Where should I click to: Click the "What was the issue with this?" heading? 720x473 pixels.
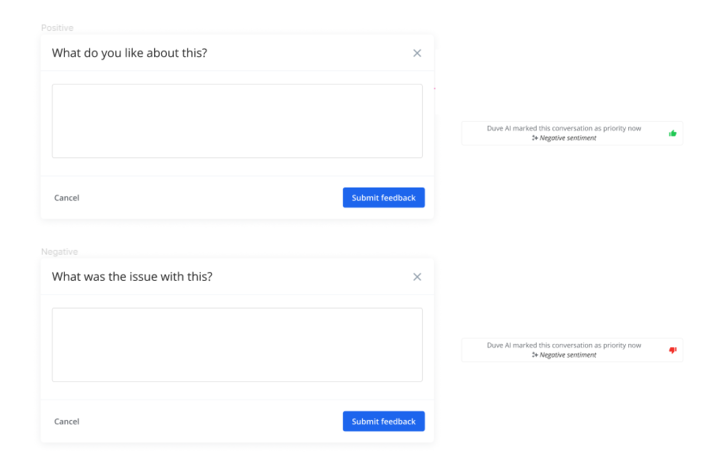click(132, 277)
